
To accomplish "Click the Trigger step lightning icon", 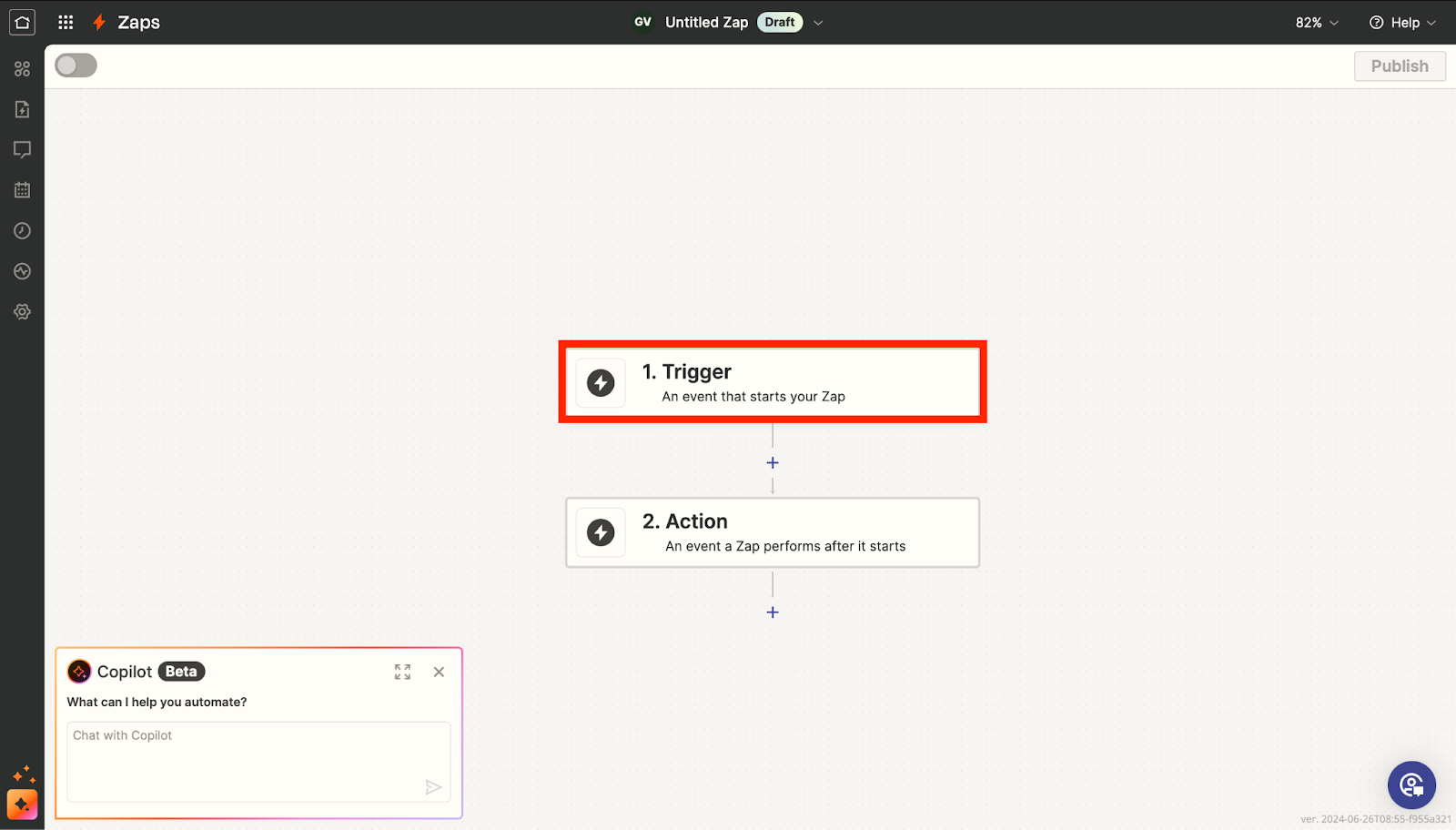I will pos(601,383).
